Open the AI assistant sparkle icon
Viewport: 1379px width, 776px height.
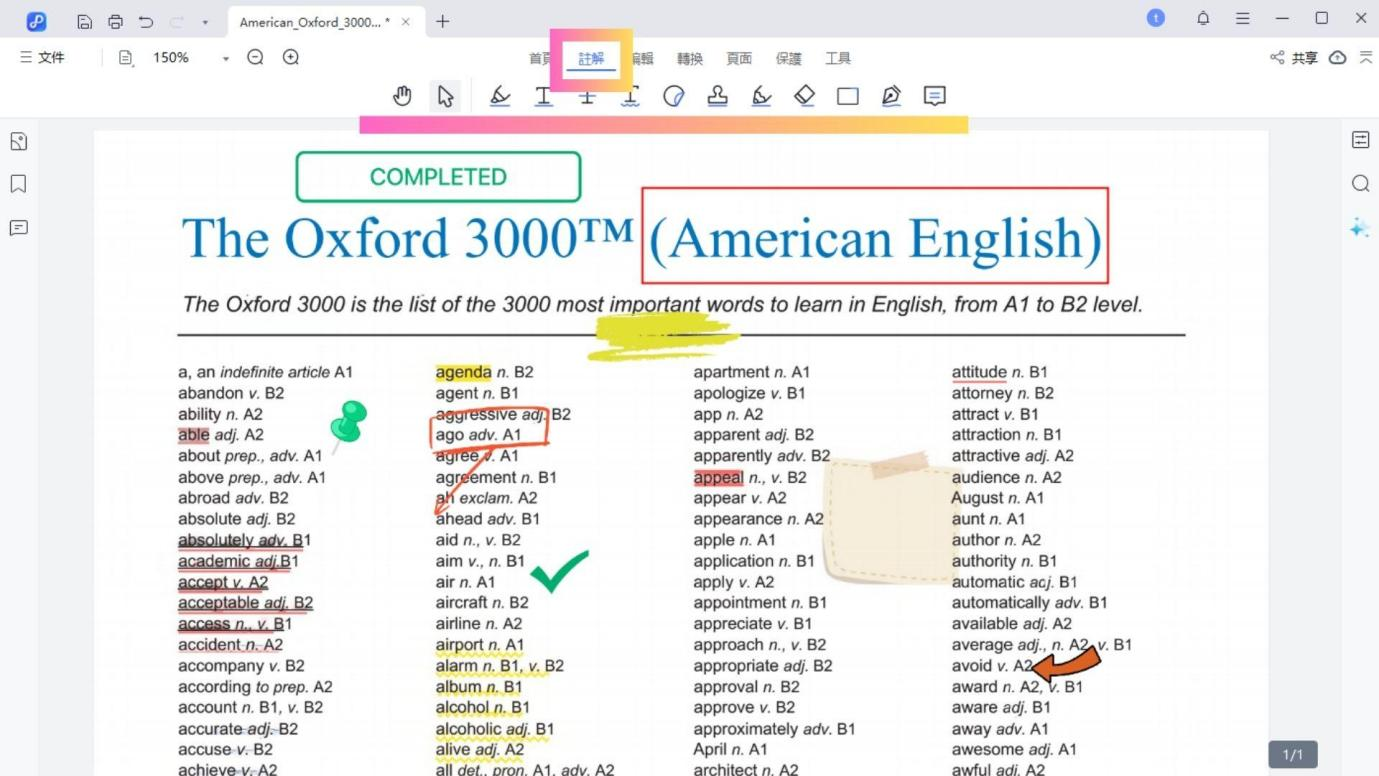[x=1359, y=228]
